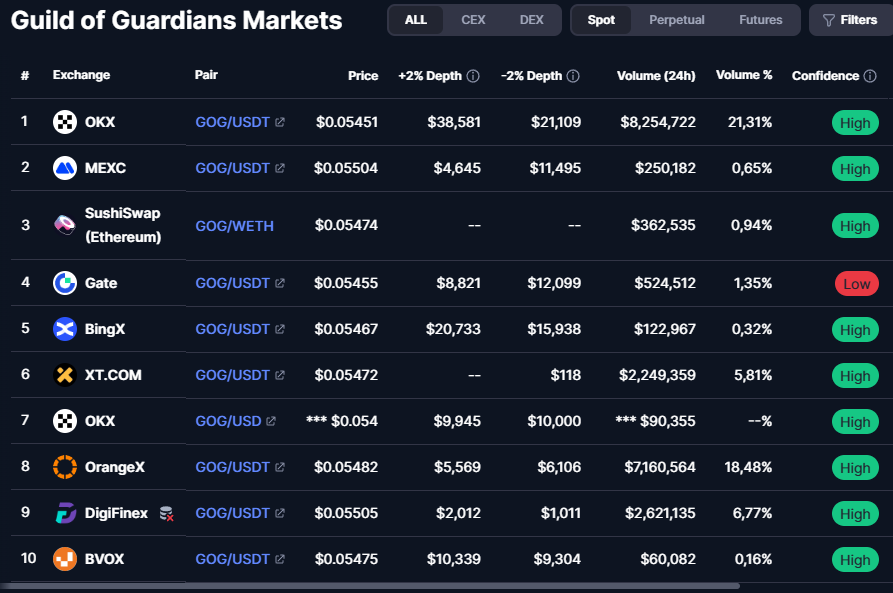
Task: Switch to the Perpetual markets tab
Action: pos(677,20)
